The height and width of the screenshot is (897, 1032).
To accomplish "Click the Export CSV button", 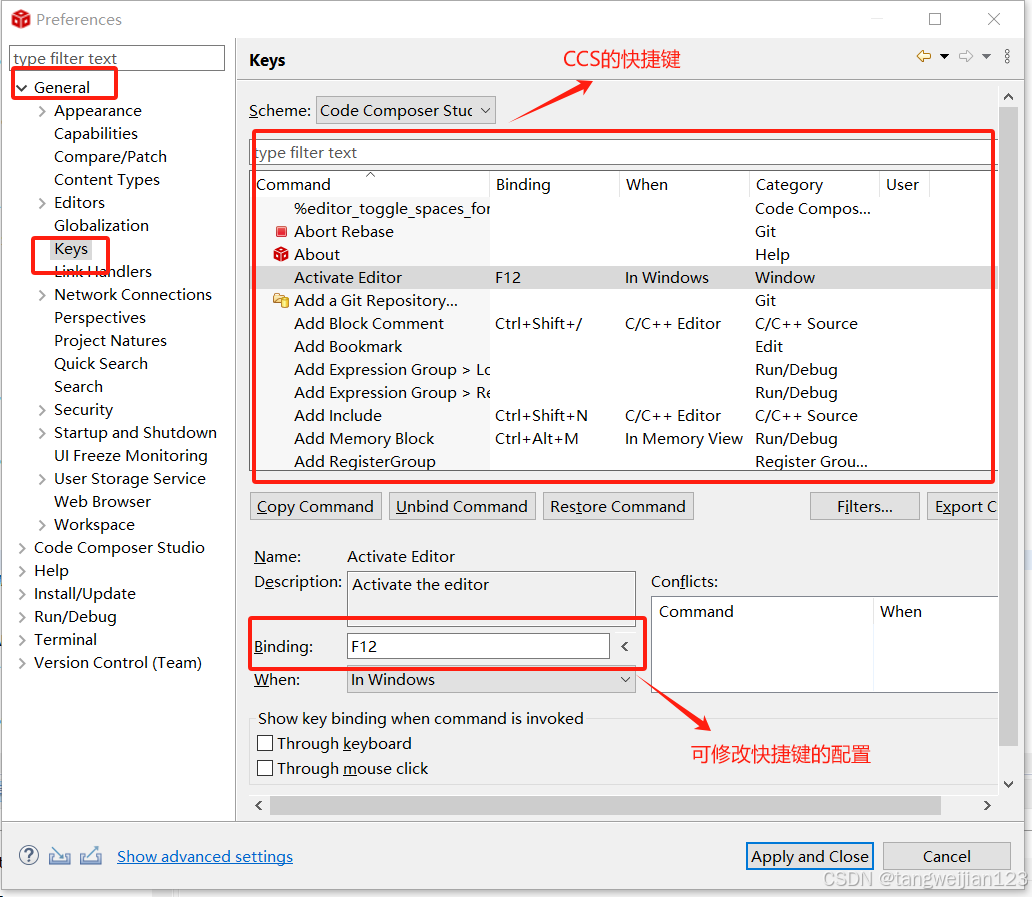I will click(x=962, y=506).
